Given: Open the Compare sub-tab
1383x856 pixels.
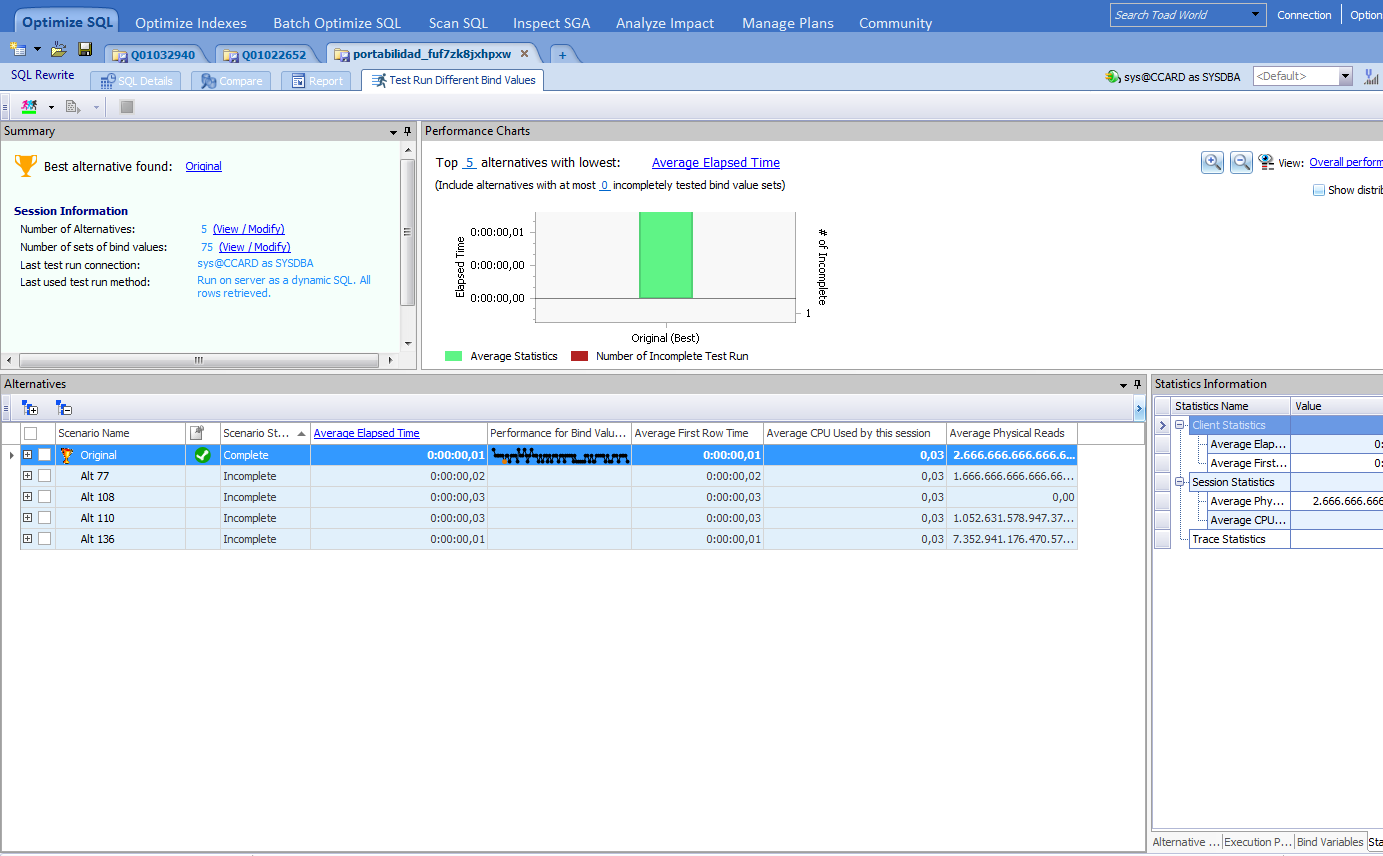Looking at the screenshot, I should tap(232, 81).
